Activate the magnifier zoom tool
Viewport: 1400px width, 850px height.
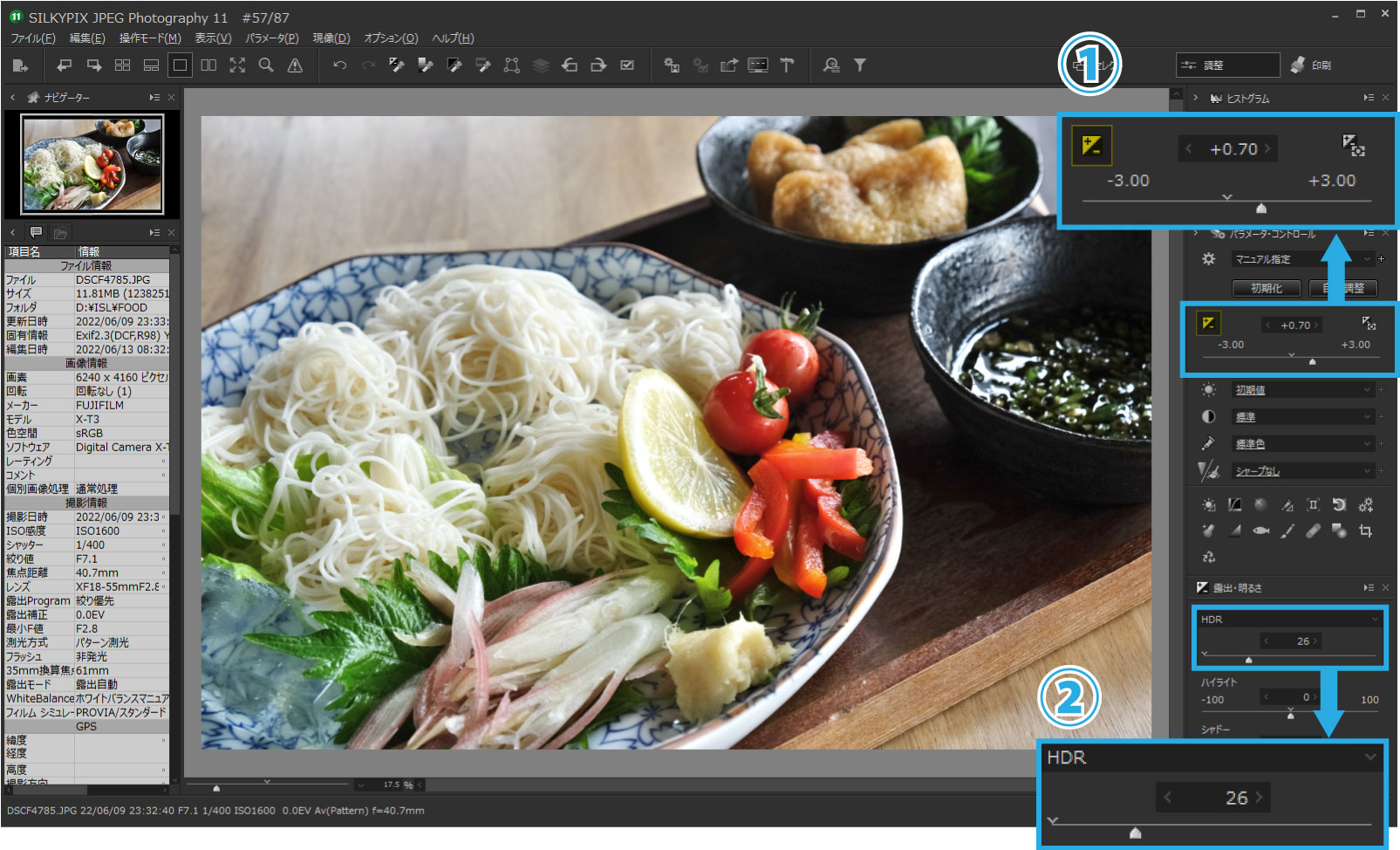click(266, 65)
